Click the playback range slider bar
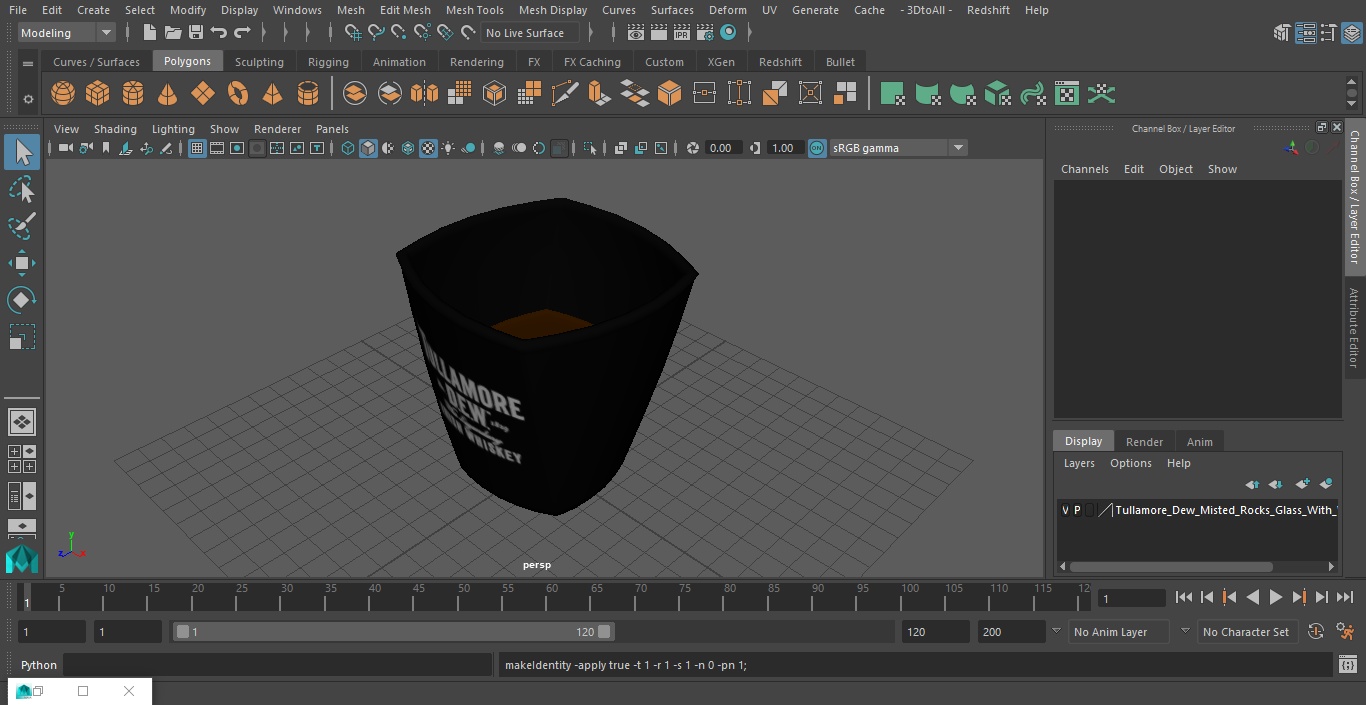 pos(393,632)
